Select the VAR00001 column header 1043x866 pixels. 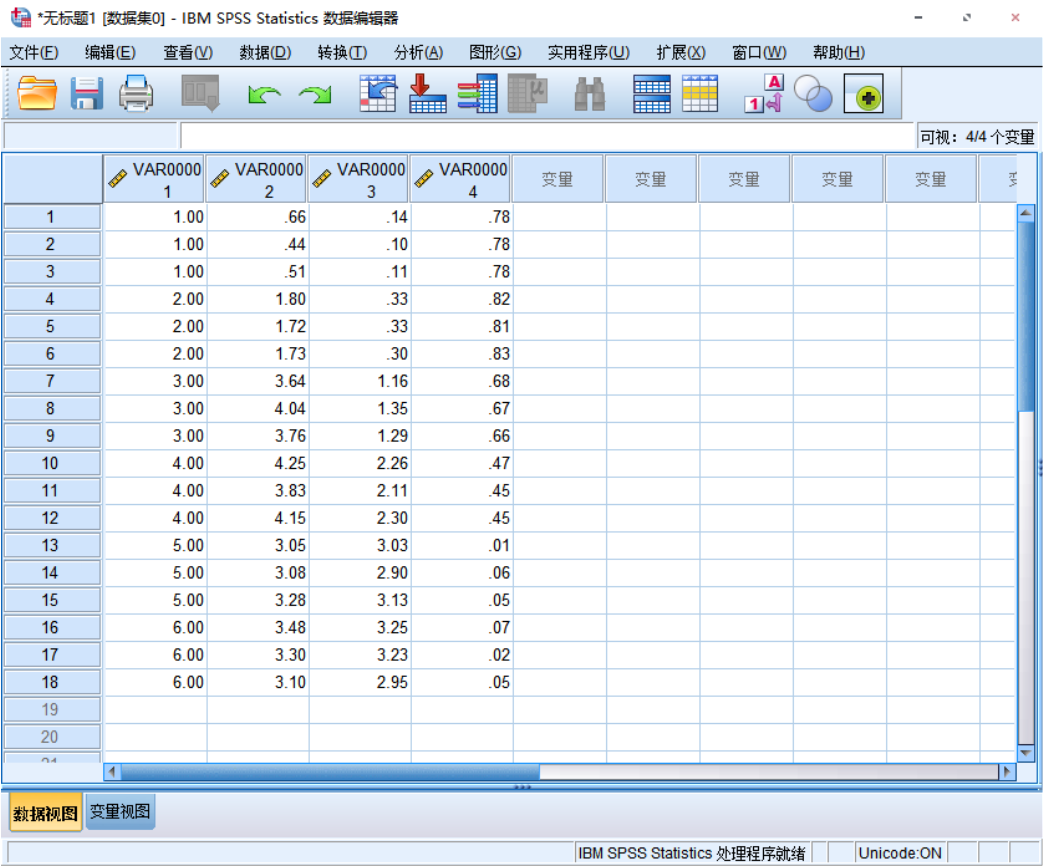[154, 180]
